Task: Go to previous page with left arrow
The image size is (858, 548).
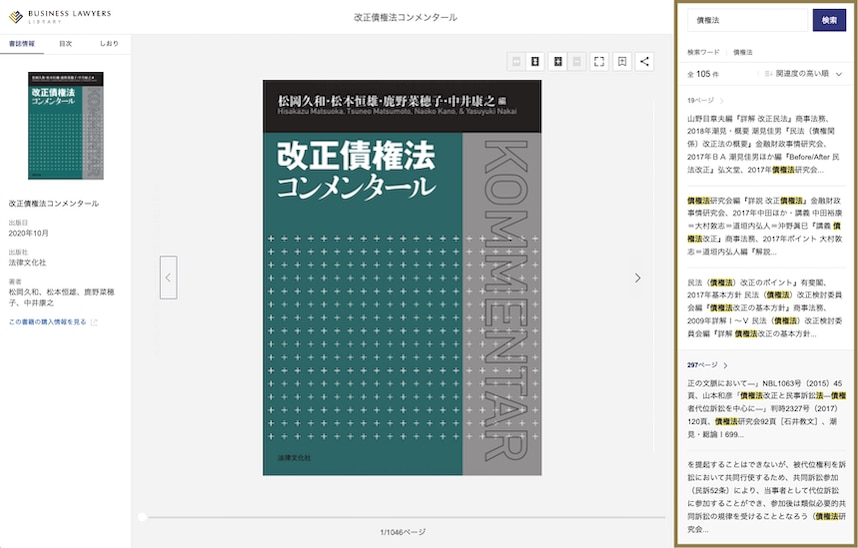Action: [x=169, y=278]
